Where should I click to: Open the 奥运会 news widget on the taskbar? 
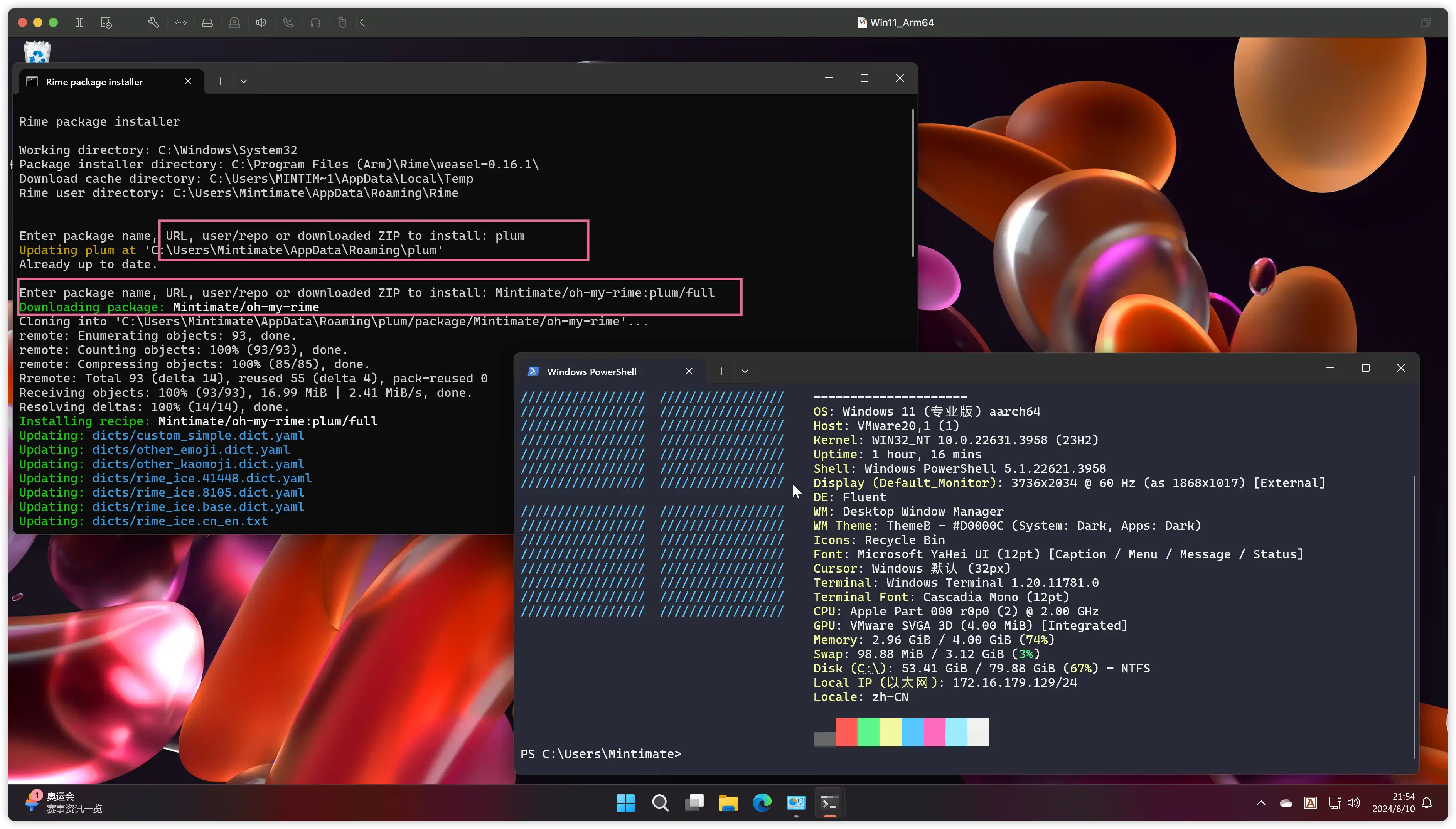(64, 802)
